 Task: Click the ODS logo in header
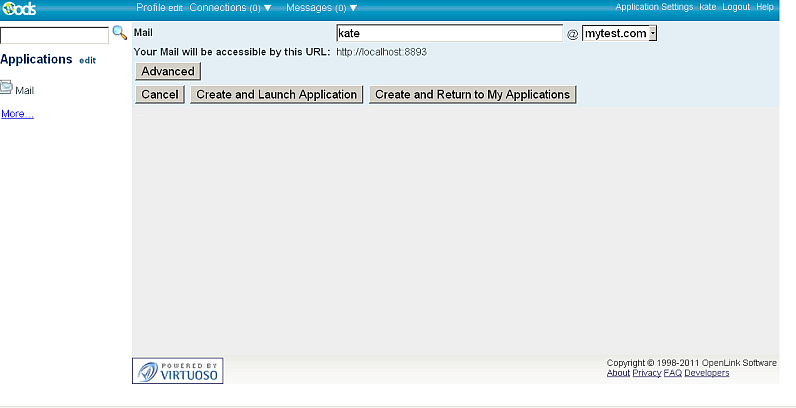pos(19,8)
